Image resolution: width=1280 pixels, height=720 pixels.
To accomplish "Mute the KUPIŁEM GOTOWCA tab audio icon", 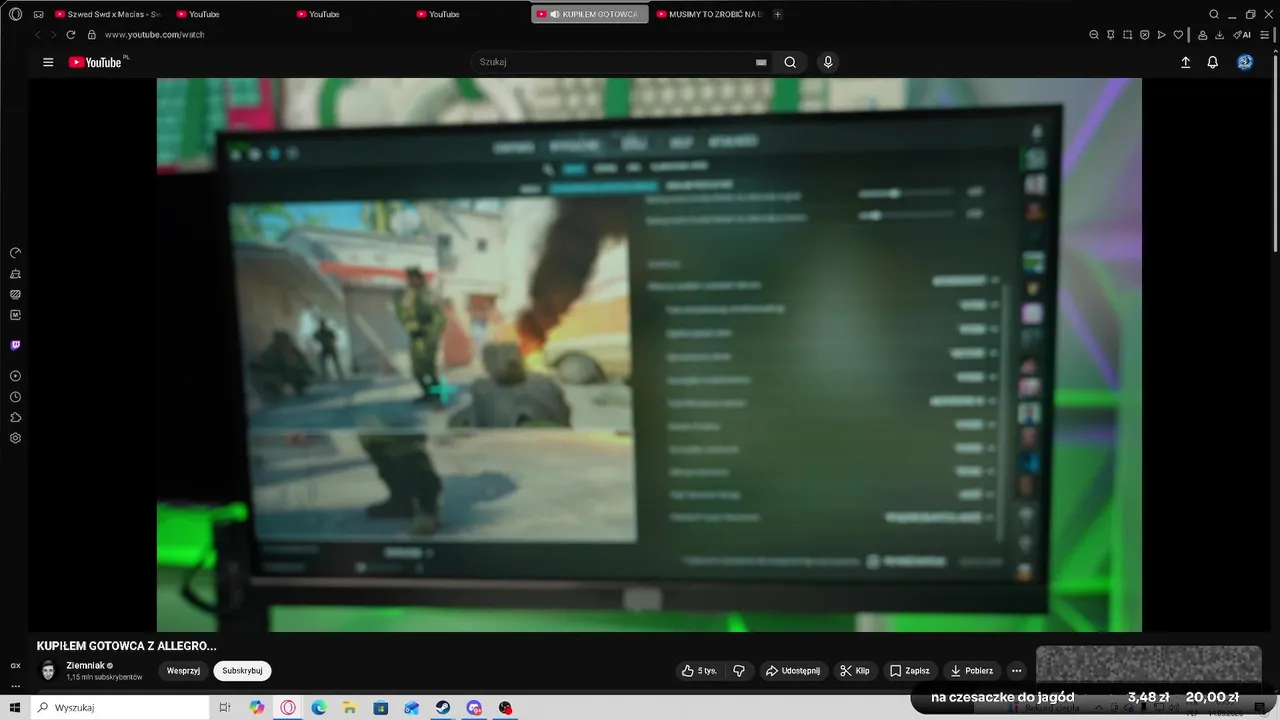I will 555,14.
